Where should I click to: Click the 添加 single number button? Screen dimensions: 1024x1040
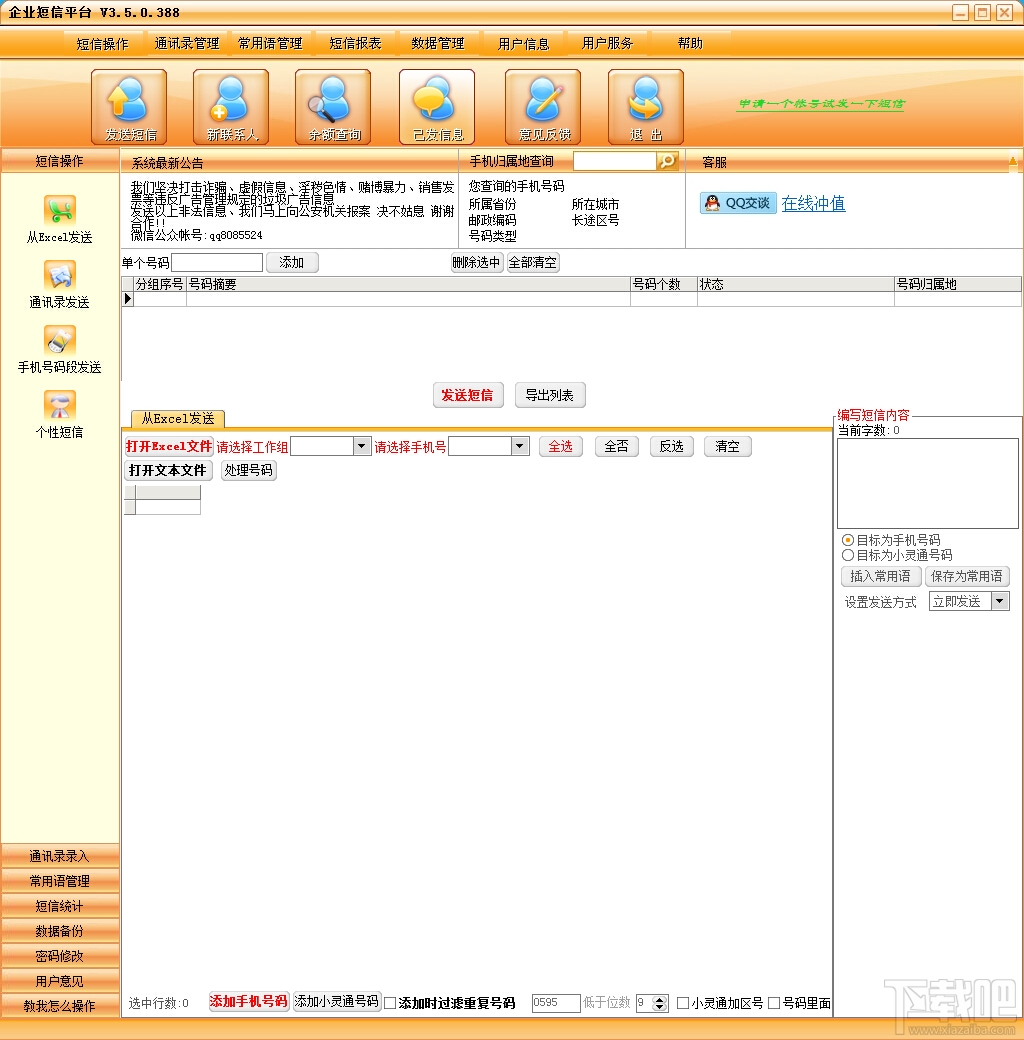point(292,263)
